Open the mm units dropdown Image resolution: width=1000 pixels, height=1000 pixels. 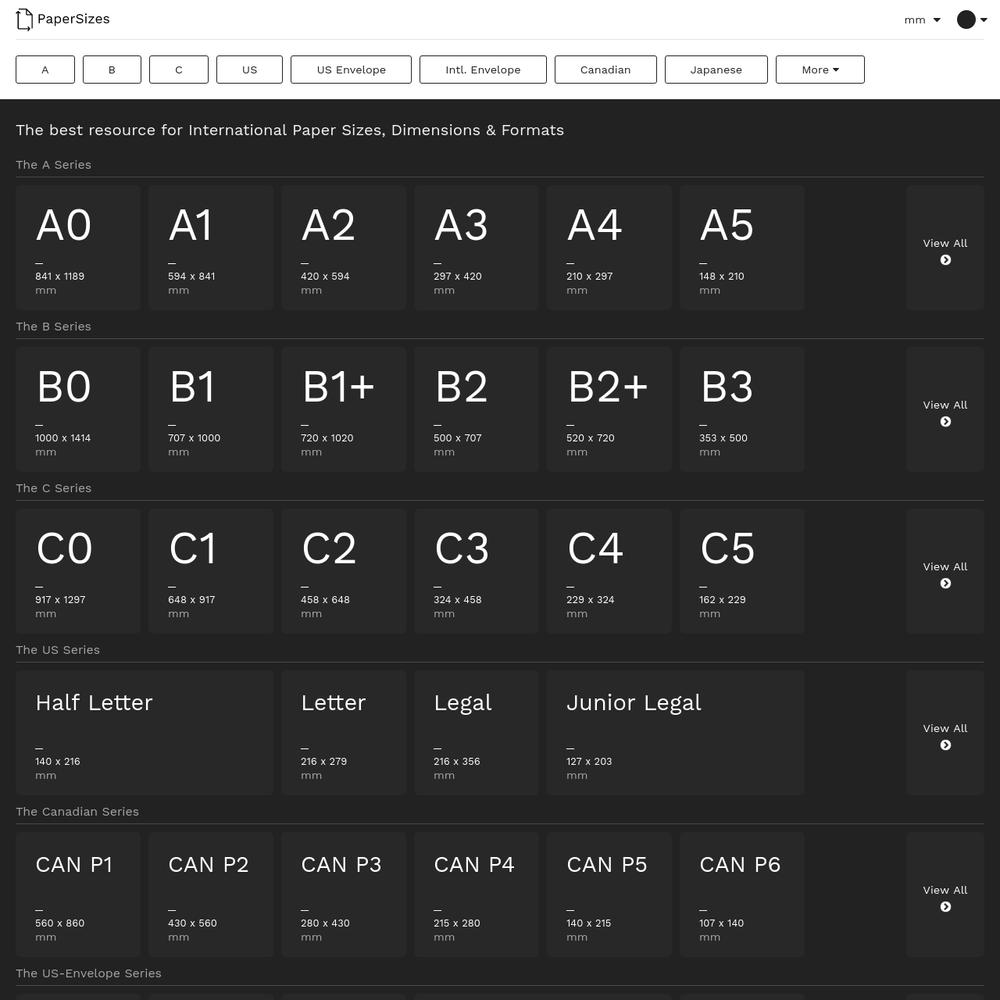point(922,20)
